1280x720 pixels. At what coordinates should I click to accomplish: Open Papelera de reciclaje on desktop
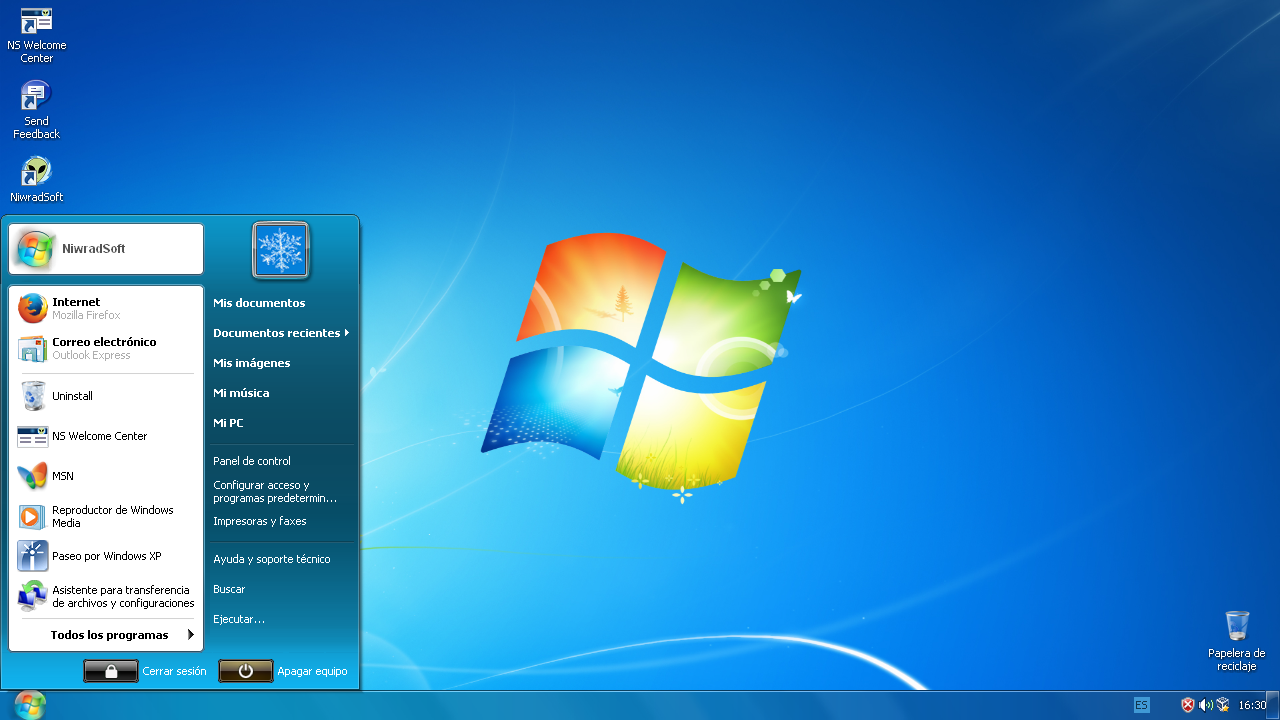pyautogui.click(x=1236, y=627)
